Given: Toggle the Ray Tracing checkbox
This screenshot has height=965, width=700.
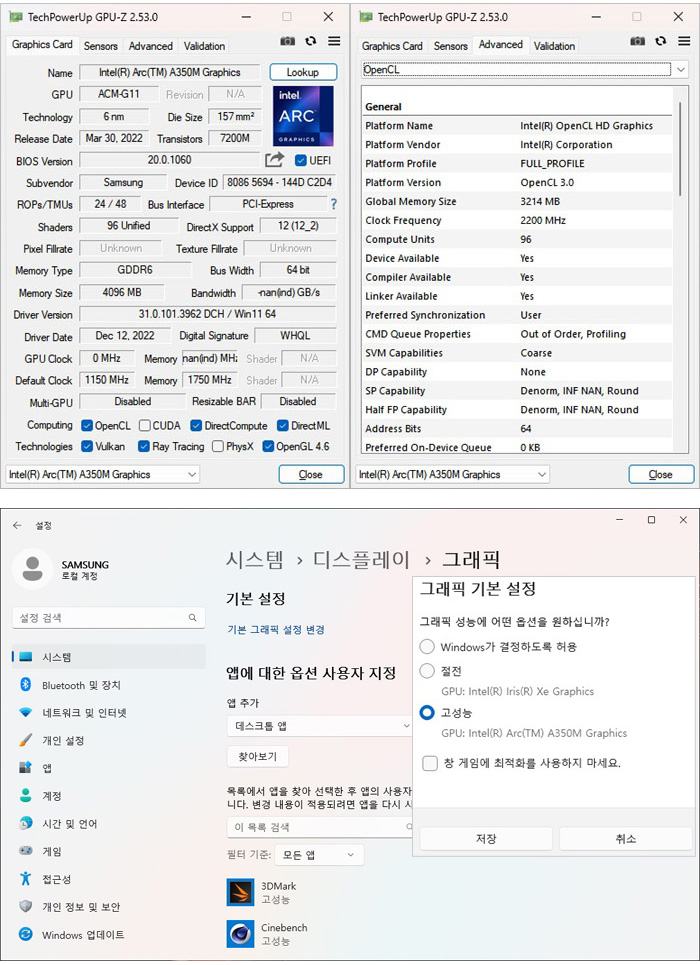Looking at the screenshot, I should [145, 446].
